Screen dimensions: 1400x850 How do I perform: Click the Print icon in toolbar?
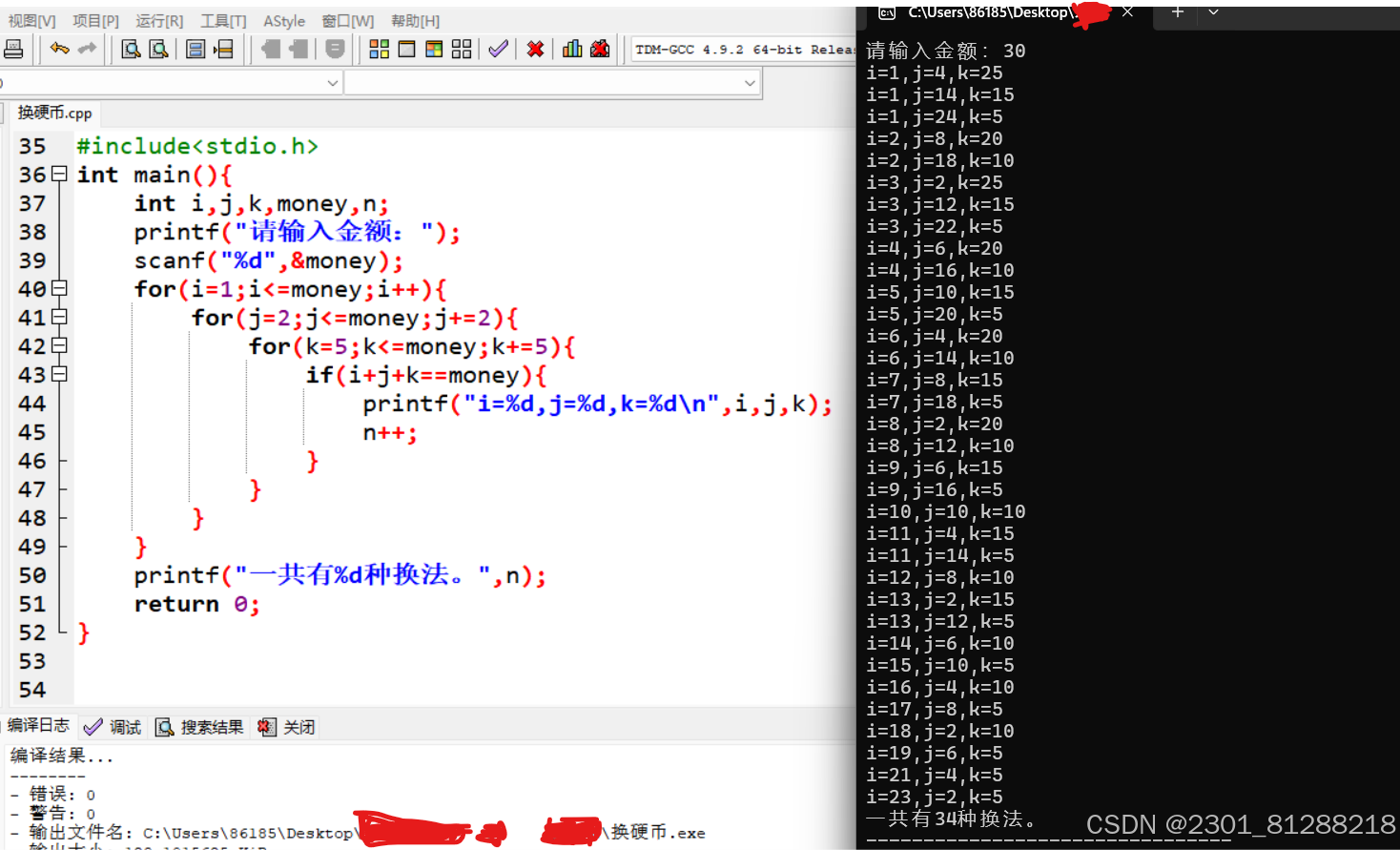coord(13,49)
